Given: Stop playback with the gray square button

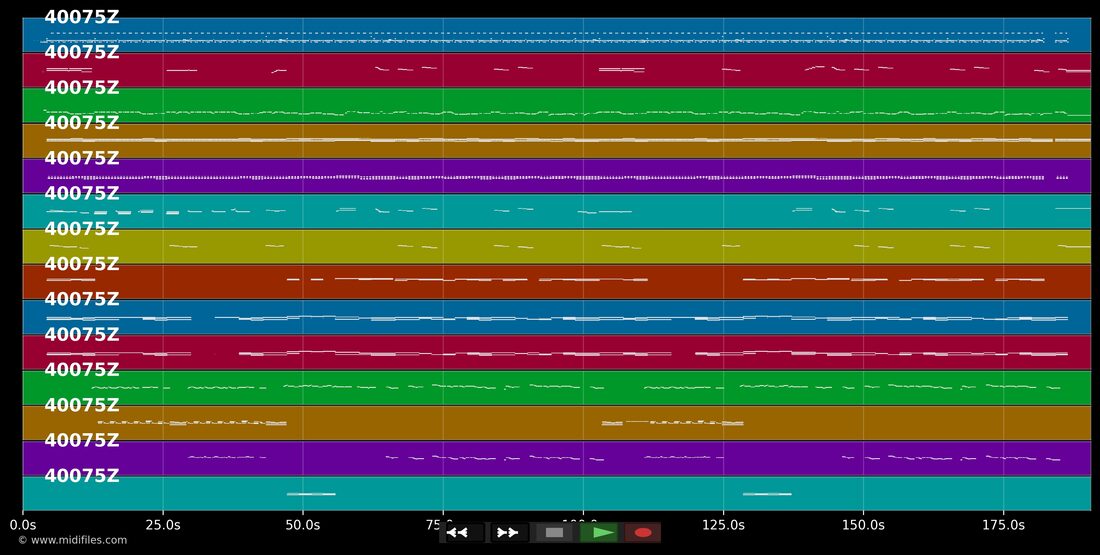Looking at the screenshot, I should 554,533.
